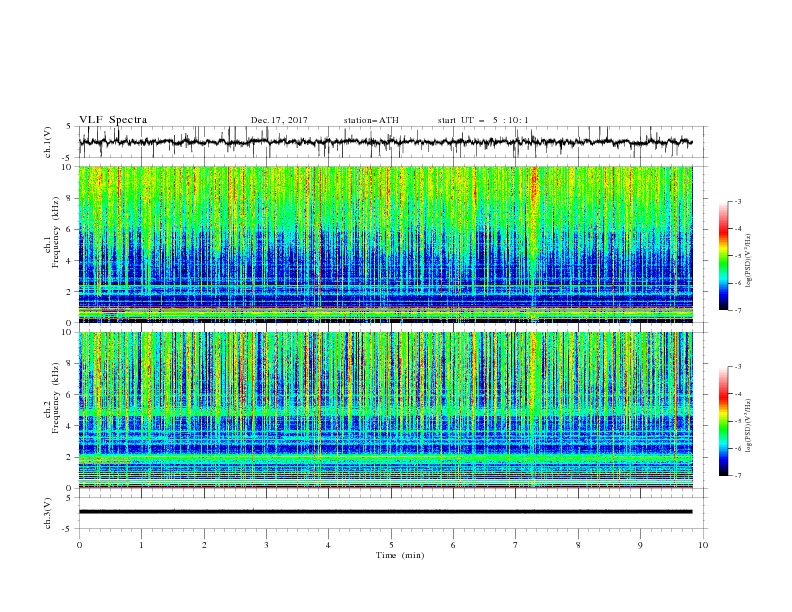Click the "station=ATH" label

[x=371, y=120]
